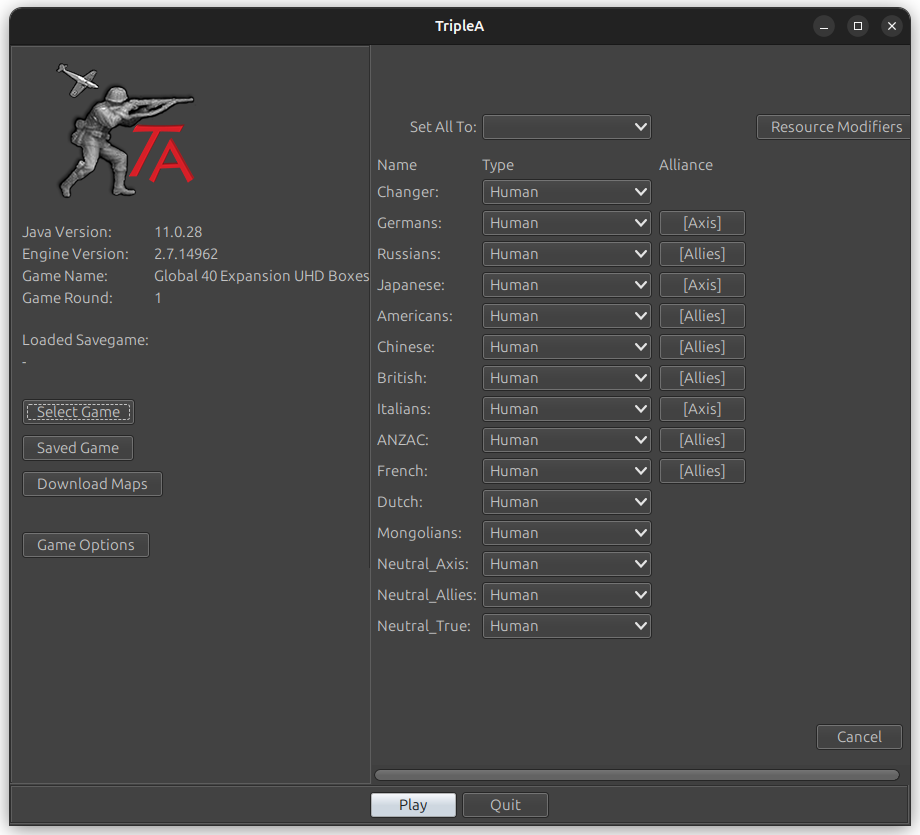Click the horizontal scrollbar near the bottom
920x835 pixels.
[637, 774]
